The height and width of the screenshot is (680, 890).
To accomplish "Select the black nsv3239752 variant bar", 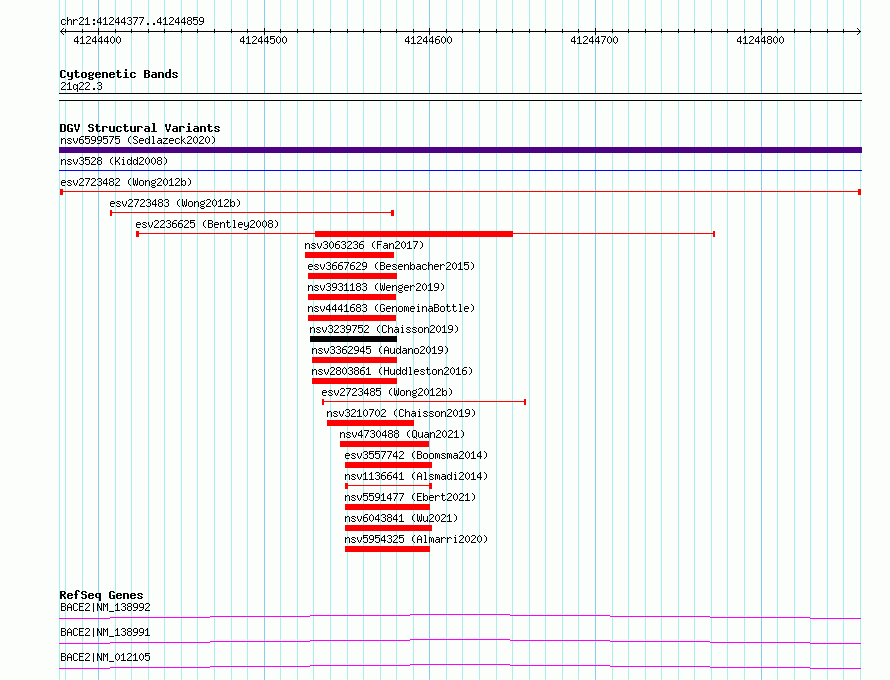I will pyautogui.click(x=353, y=339).
